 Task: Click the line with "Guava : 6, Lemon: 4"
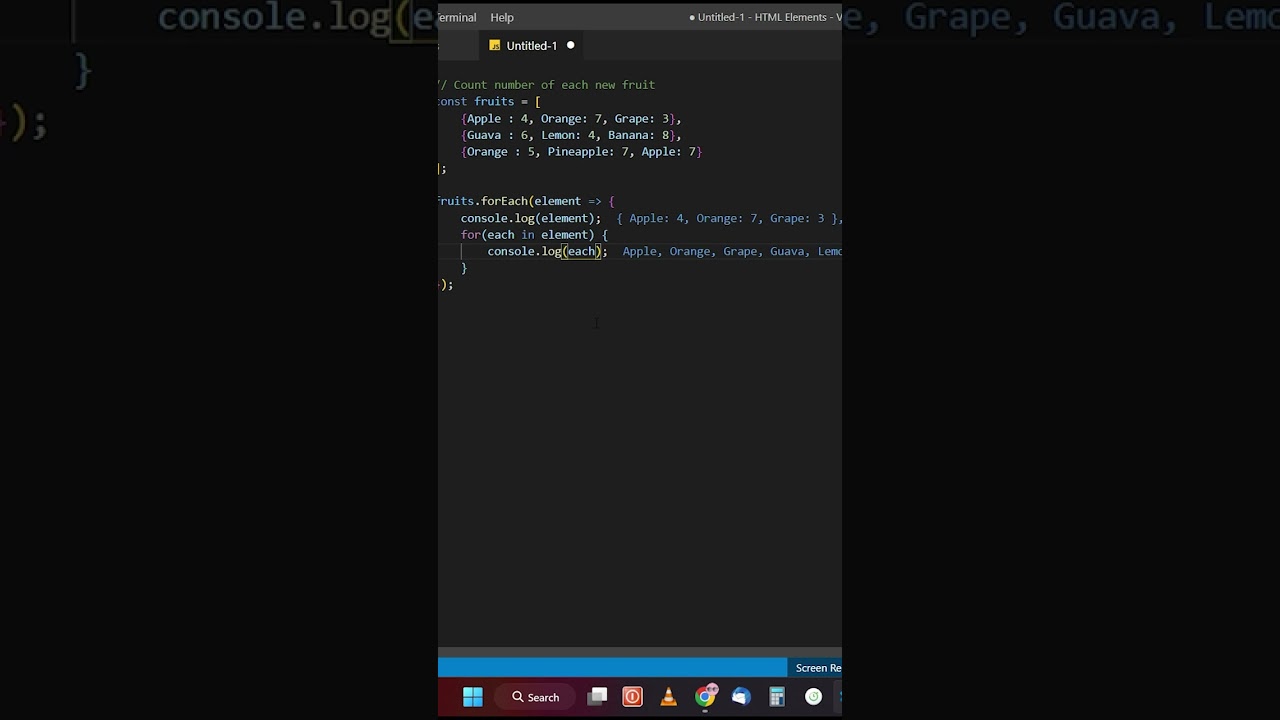click(x=571, y=135)
